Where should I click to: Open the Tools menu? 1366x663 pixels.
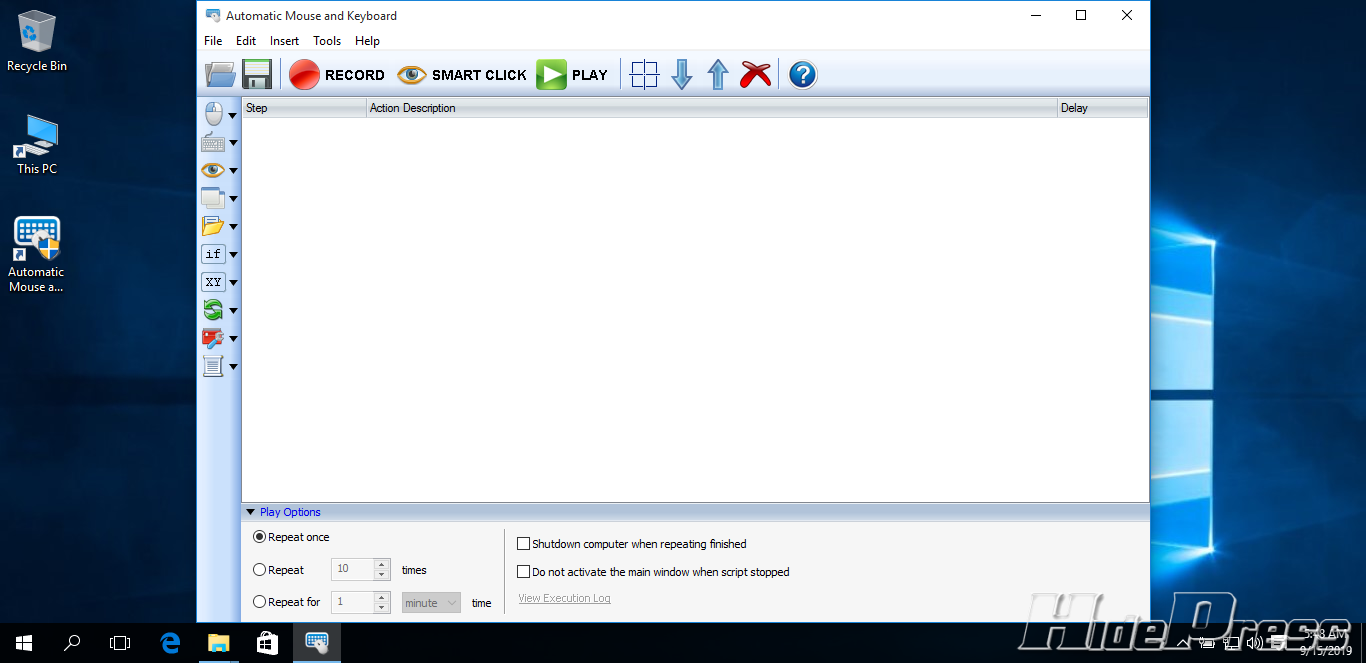[327, 41]
